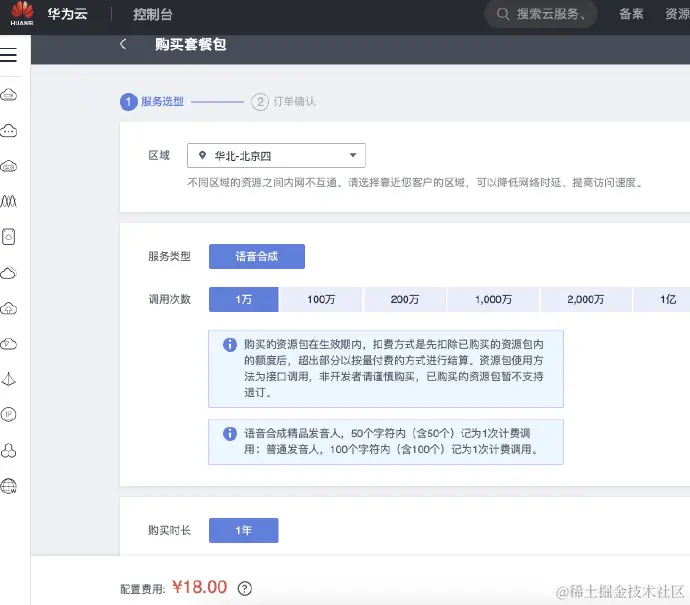Click the rounded-rectangle storage sidebar icon
The image size is (690, 605).
tap(9, 237)
